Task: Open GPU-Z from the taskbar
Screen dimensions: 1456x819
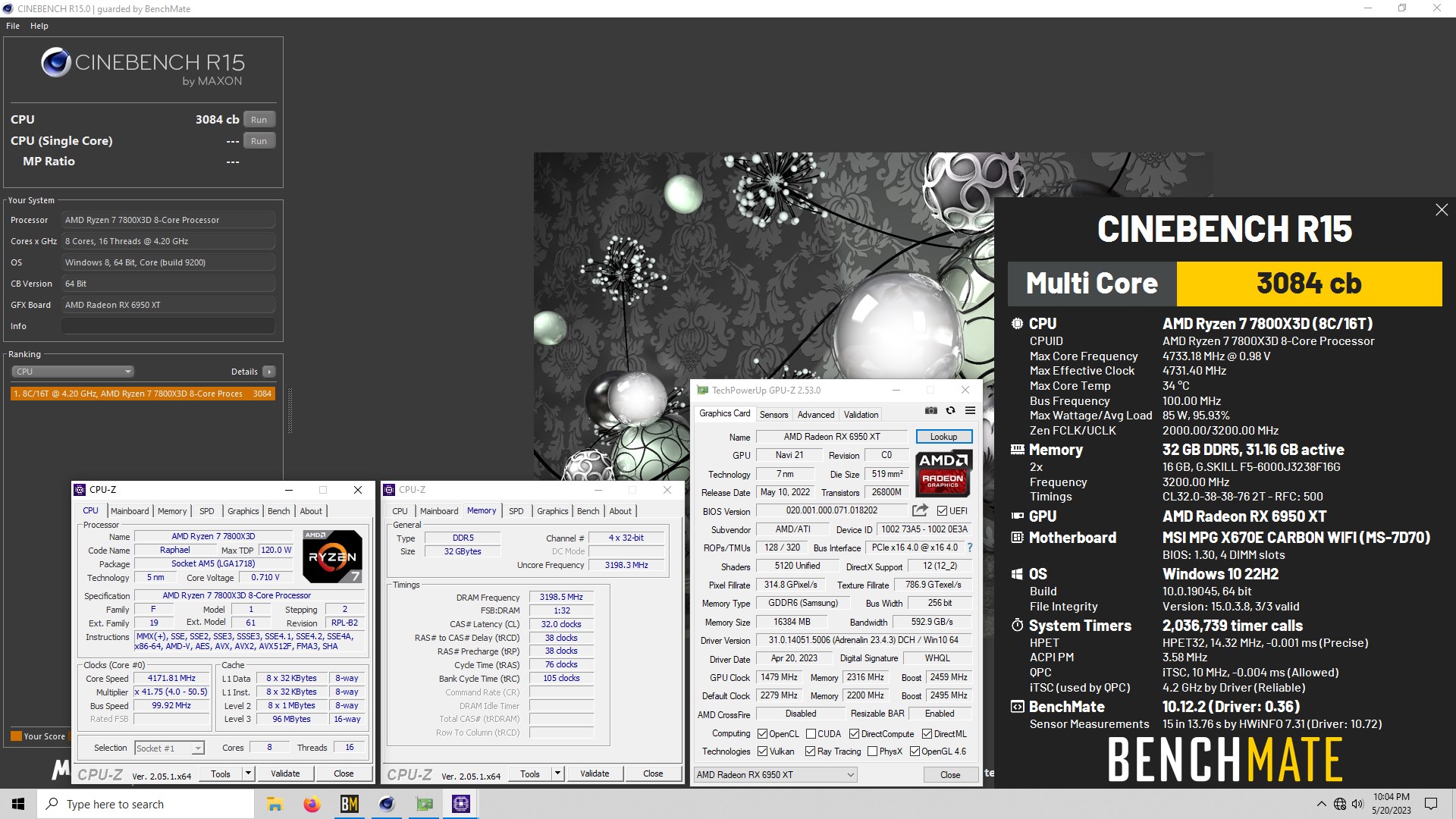Action: click(x=424, y=804)
